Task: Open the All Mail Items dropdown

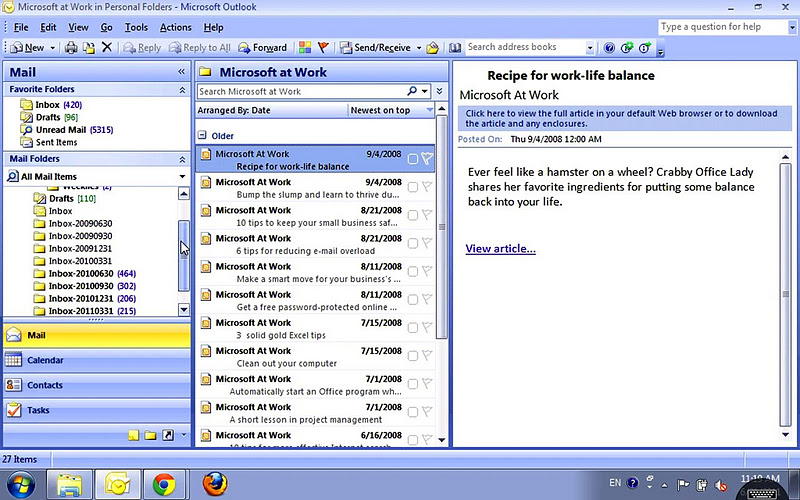Action: coord(182,177)
